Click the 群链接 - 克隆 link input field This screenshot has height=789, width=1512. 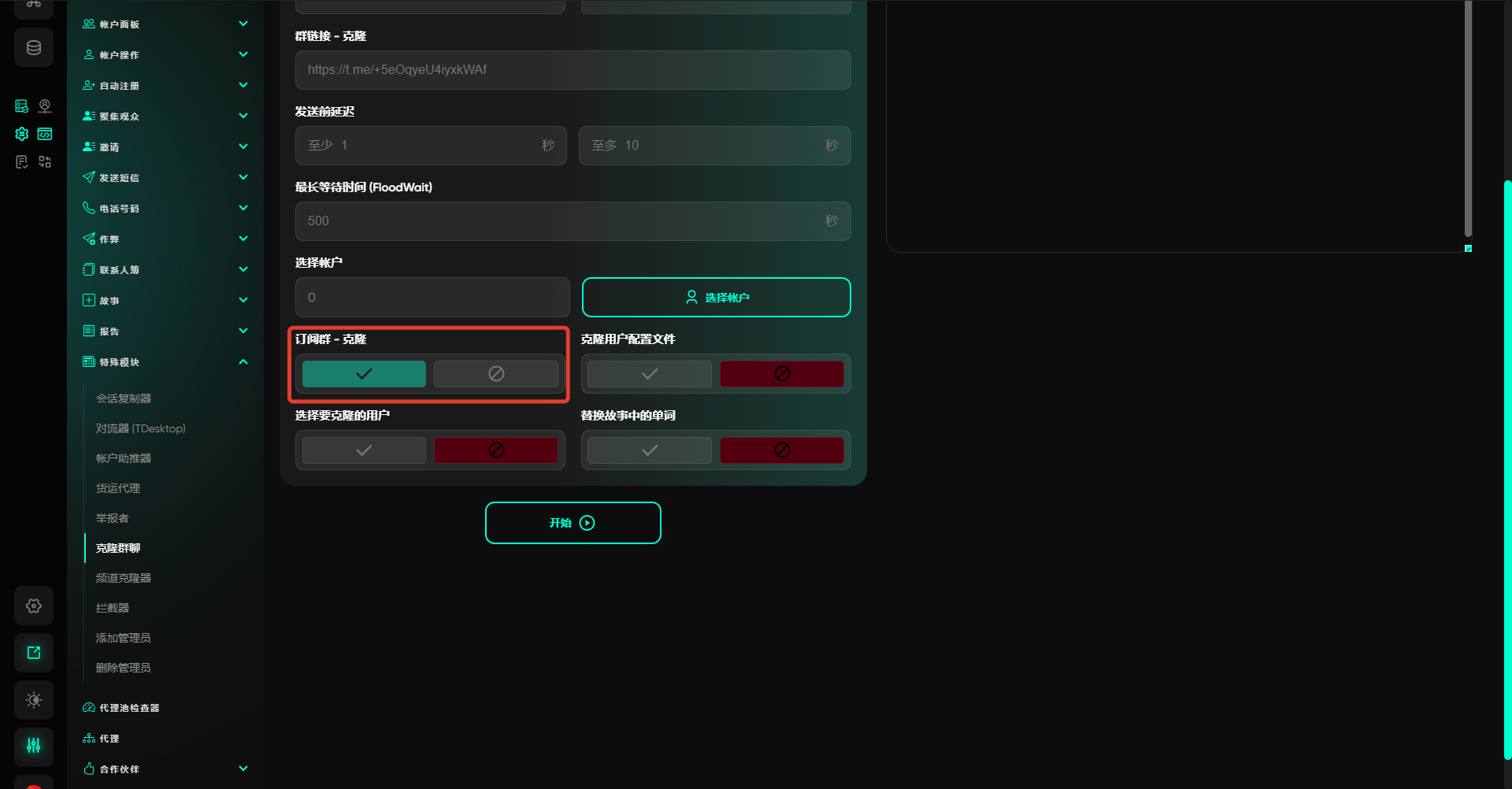(573, 70)
